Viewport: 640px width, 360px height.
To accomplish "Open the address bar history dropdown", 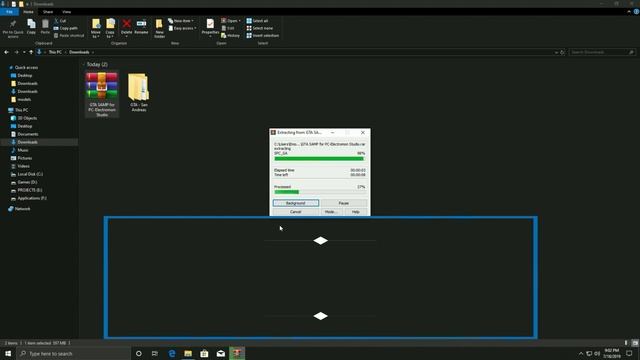I will [x=556, y=52].
